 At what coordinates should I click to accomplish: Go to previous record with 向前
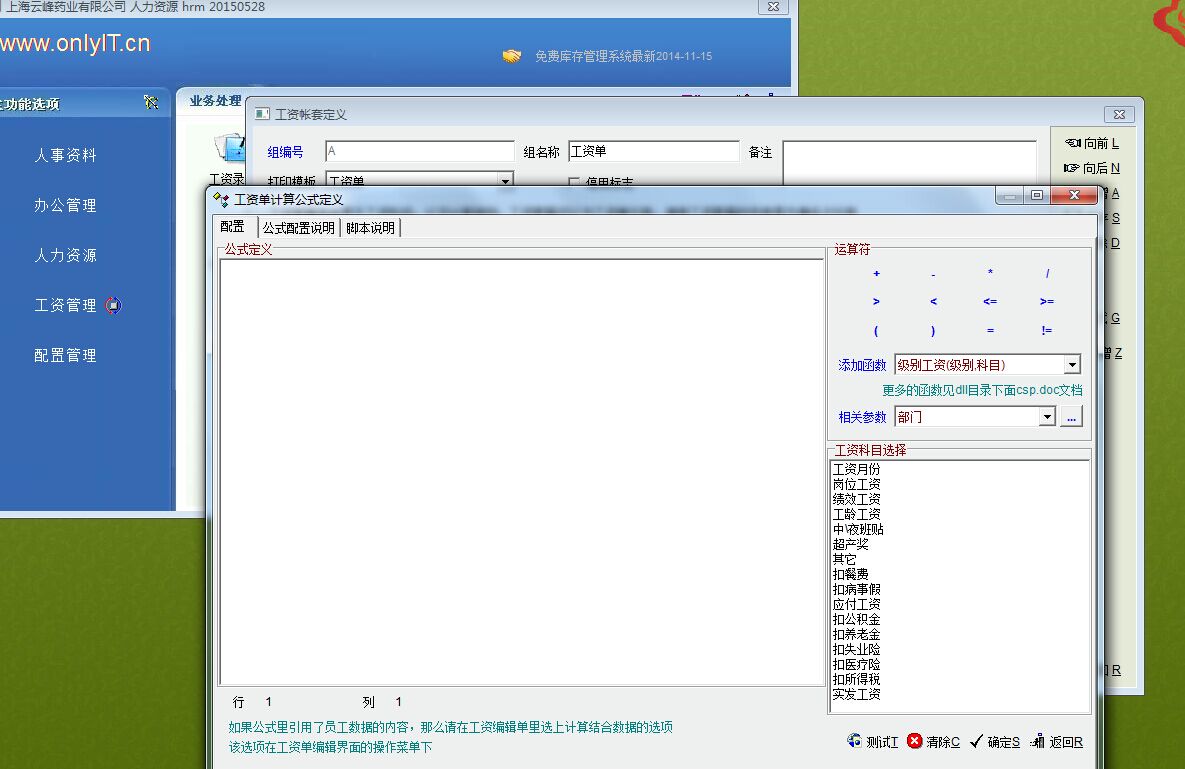(1092, 143)
